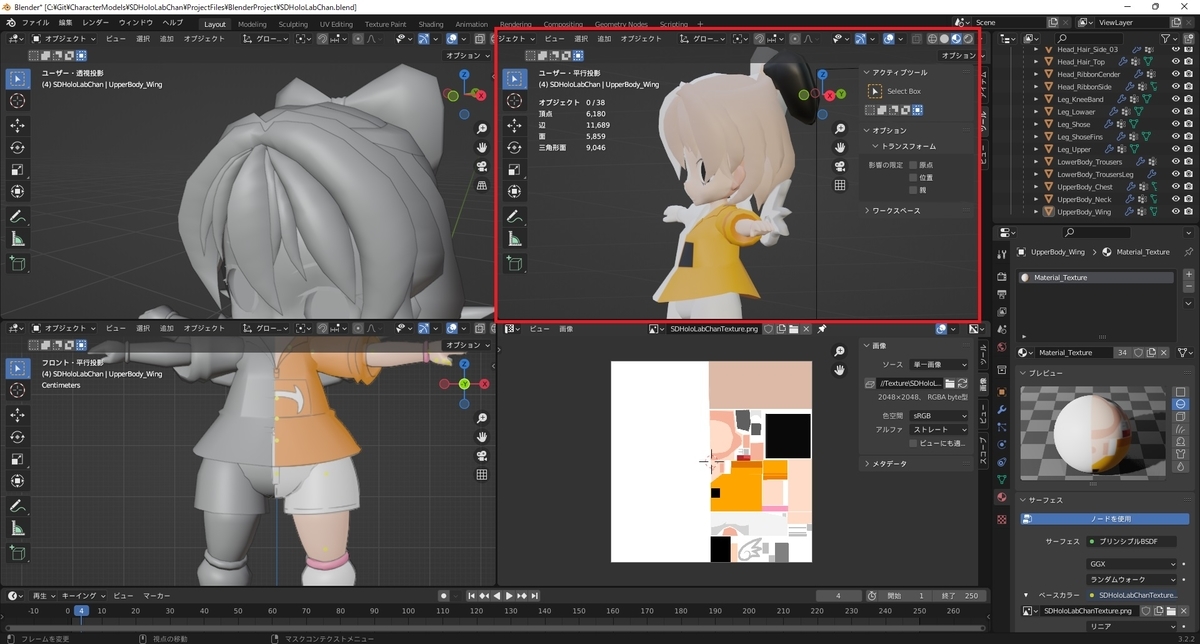1200x644 pixels.
Task: Enable 親 checkbox under トランスフォーム
Action: 912,189
